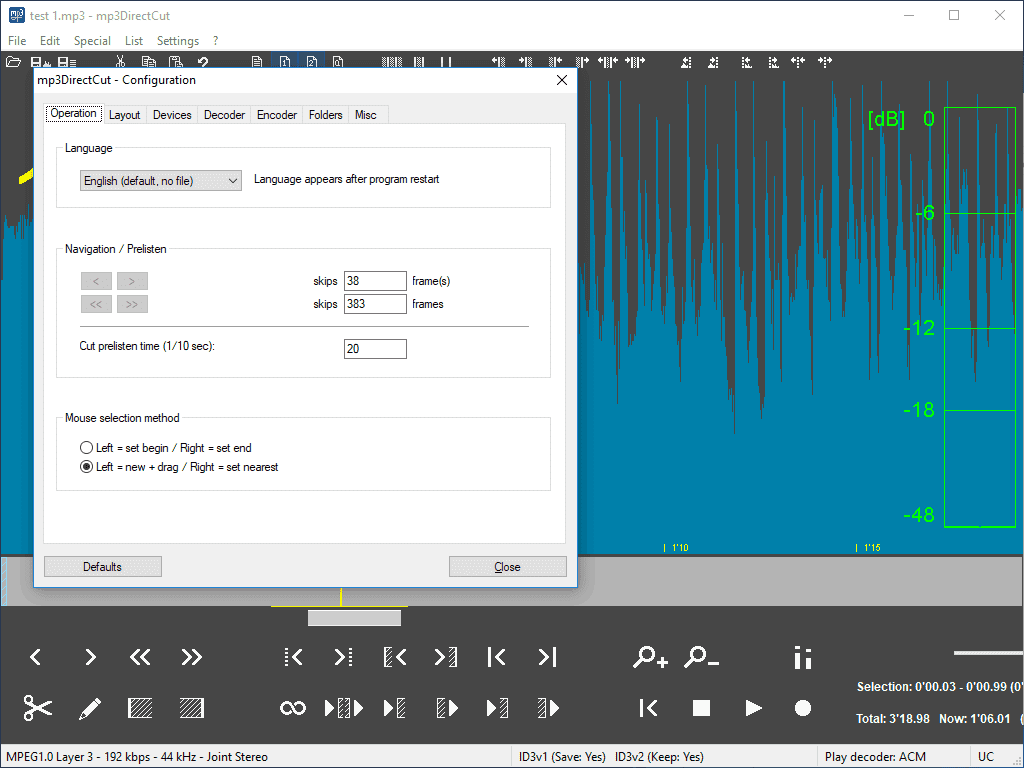The width and height of the screenshot is (1024, 768).
Task: Click 'ID3v2 (Keep: Yes)' in status bar
Action: tap(659, 757)
